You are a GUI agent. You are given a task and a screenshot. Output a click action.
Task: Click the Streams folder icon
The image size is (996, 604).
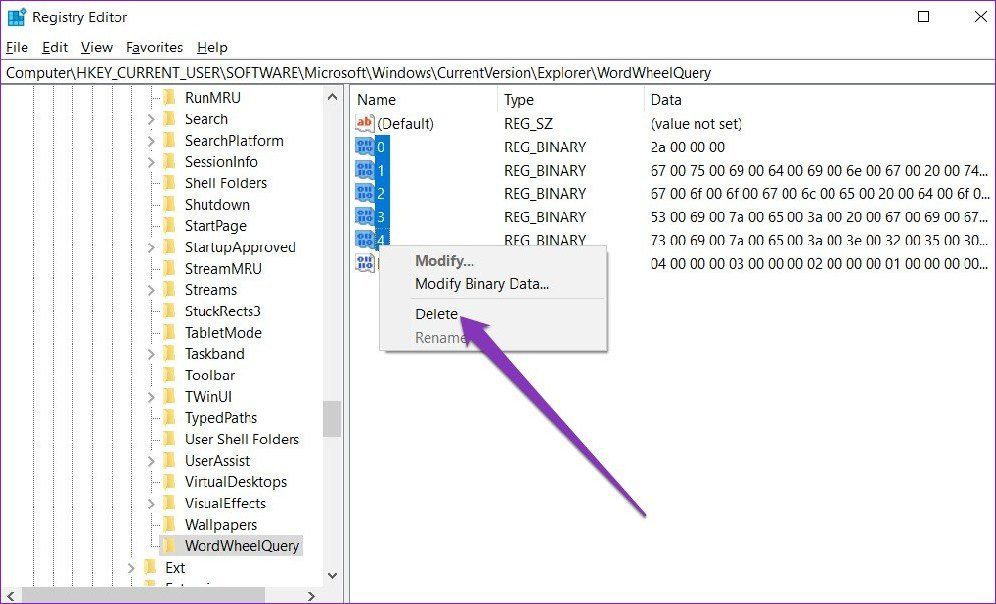[169, 290]
